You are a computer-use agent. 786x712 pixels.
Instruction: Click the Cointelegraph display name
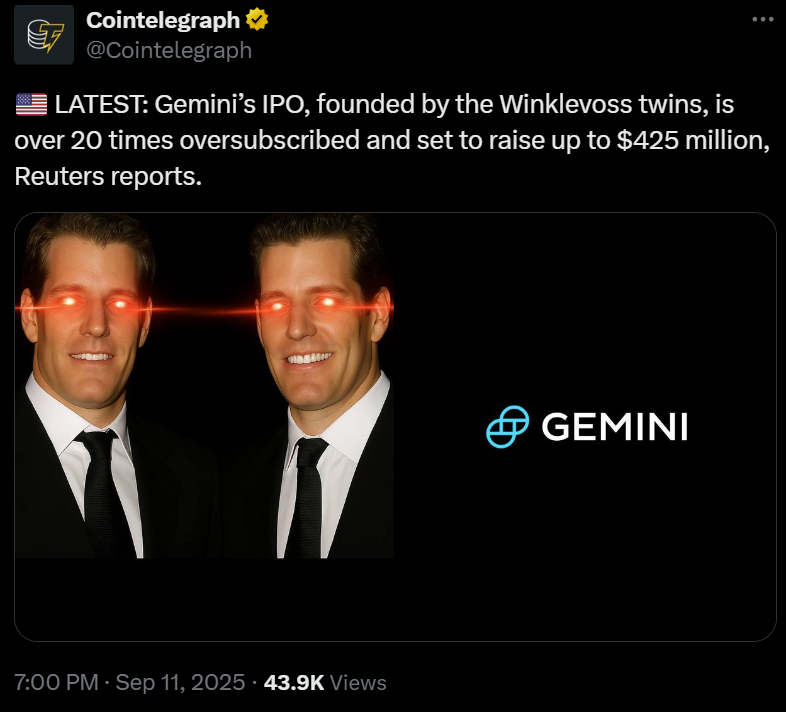point(162,20)
